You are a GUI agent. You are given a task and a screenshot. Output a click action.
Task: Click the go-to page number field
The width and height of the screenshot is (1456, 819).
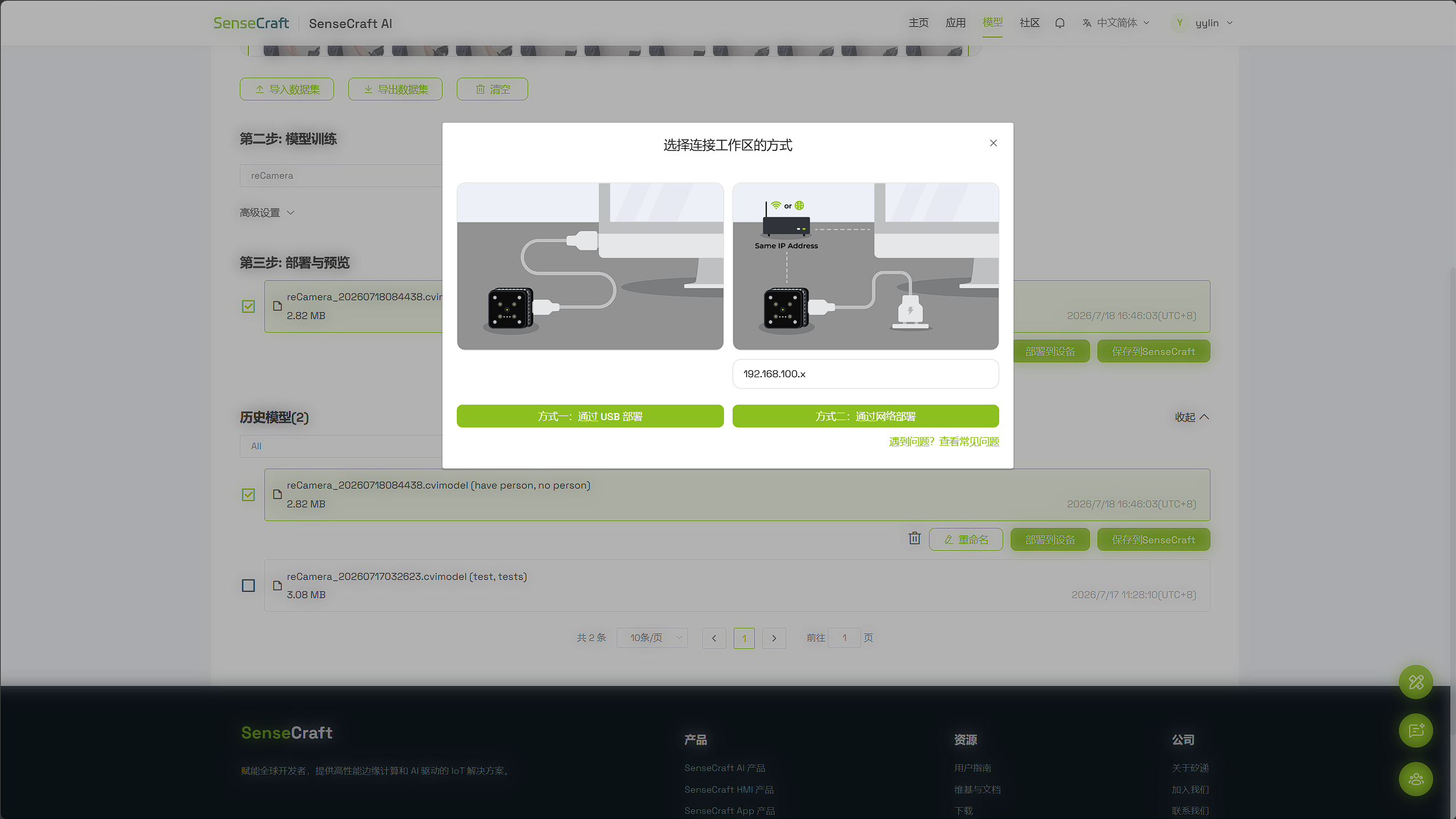(844, 638)
